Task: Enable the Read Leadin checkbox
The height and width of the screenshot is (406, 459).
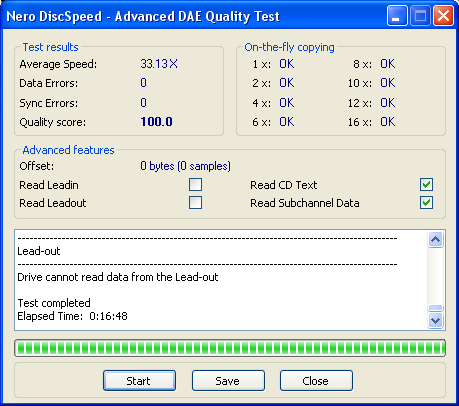Action: 195,184
